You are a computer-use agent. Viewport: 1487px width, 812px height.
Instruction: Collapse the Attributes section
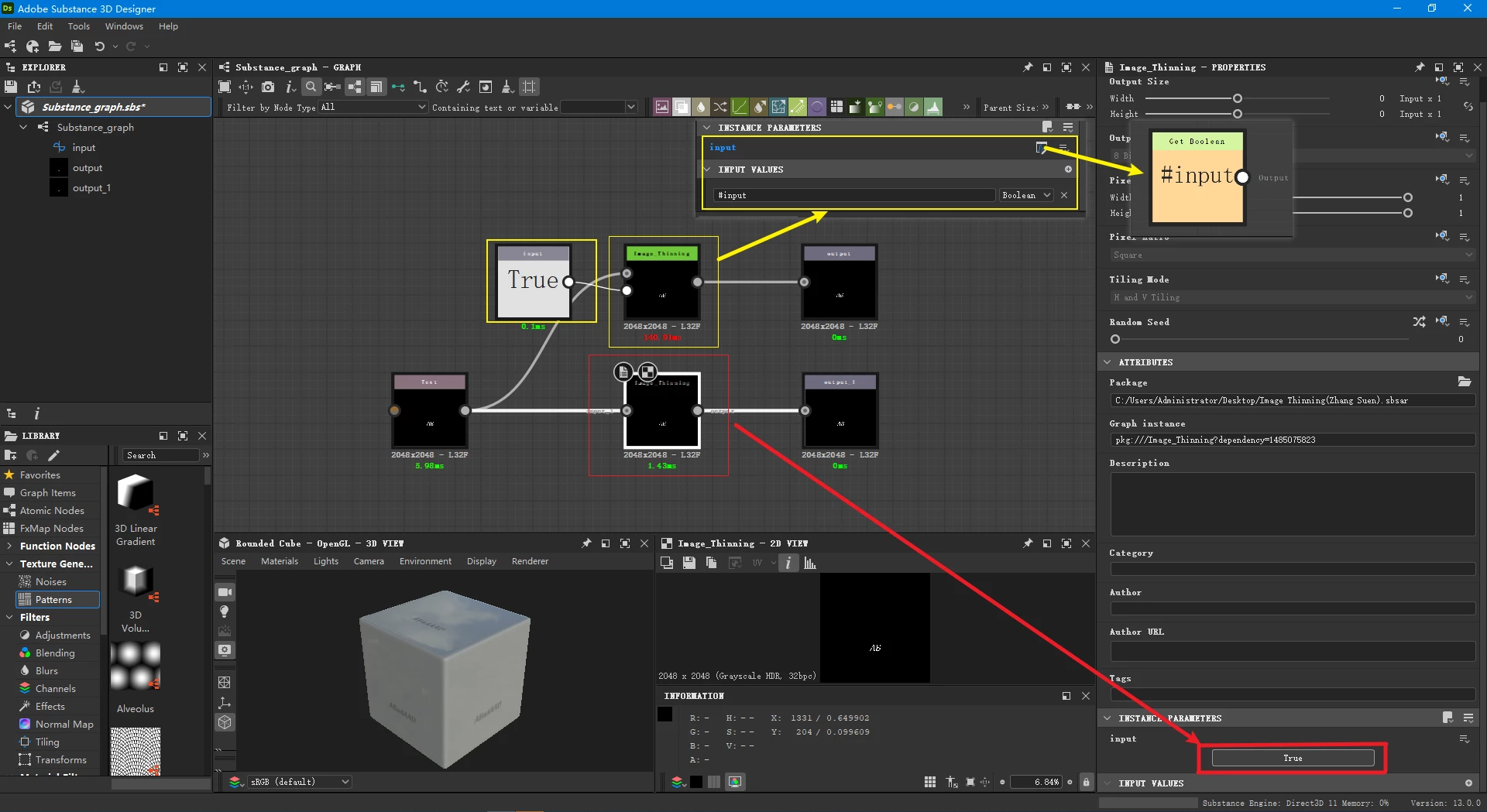point(1107,361)
